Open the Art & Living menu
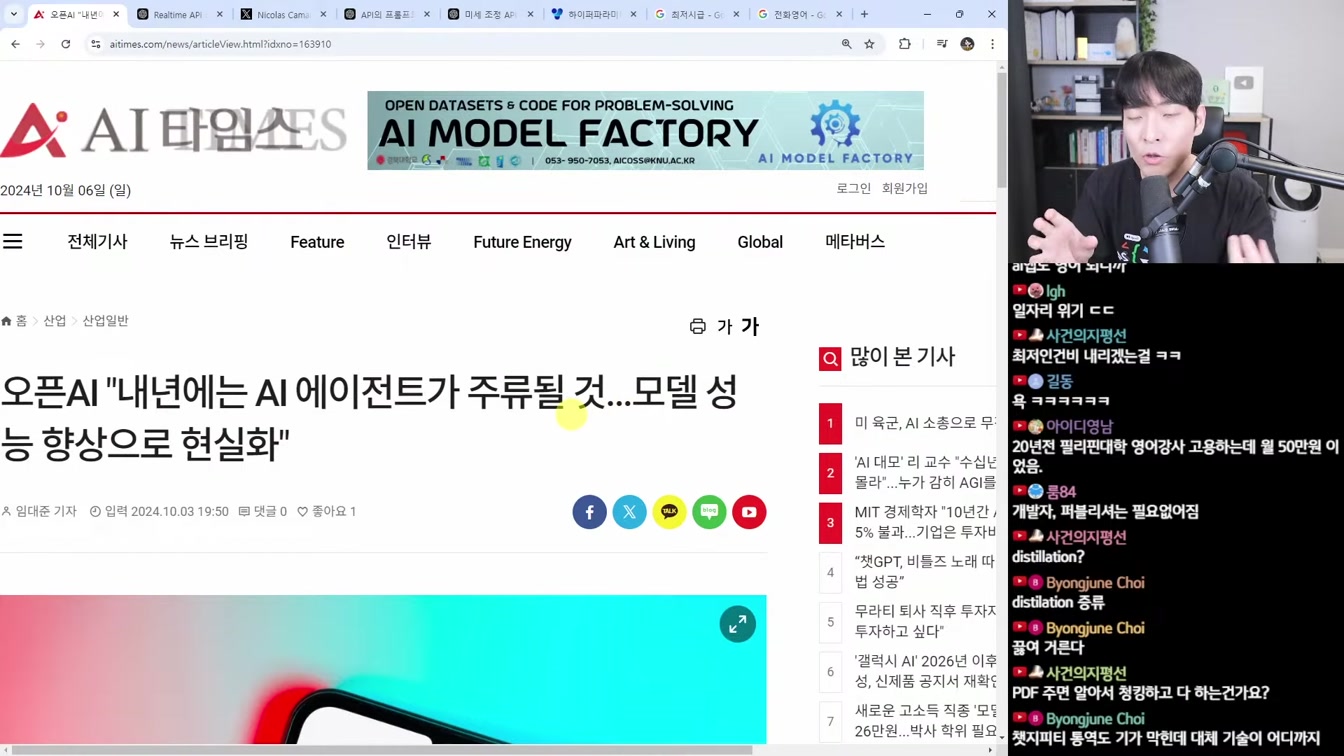The height and width of the screenshot is (756, 1344). click(x=654, y=242)
